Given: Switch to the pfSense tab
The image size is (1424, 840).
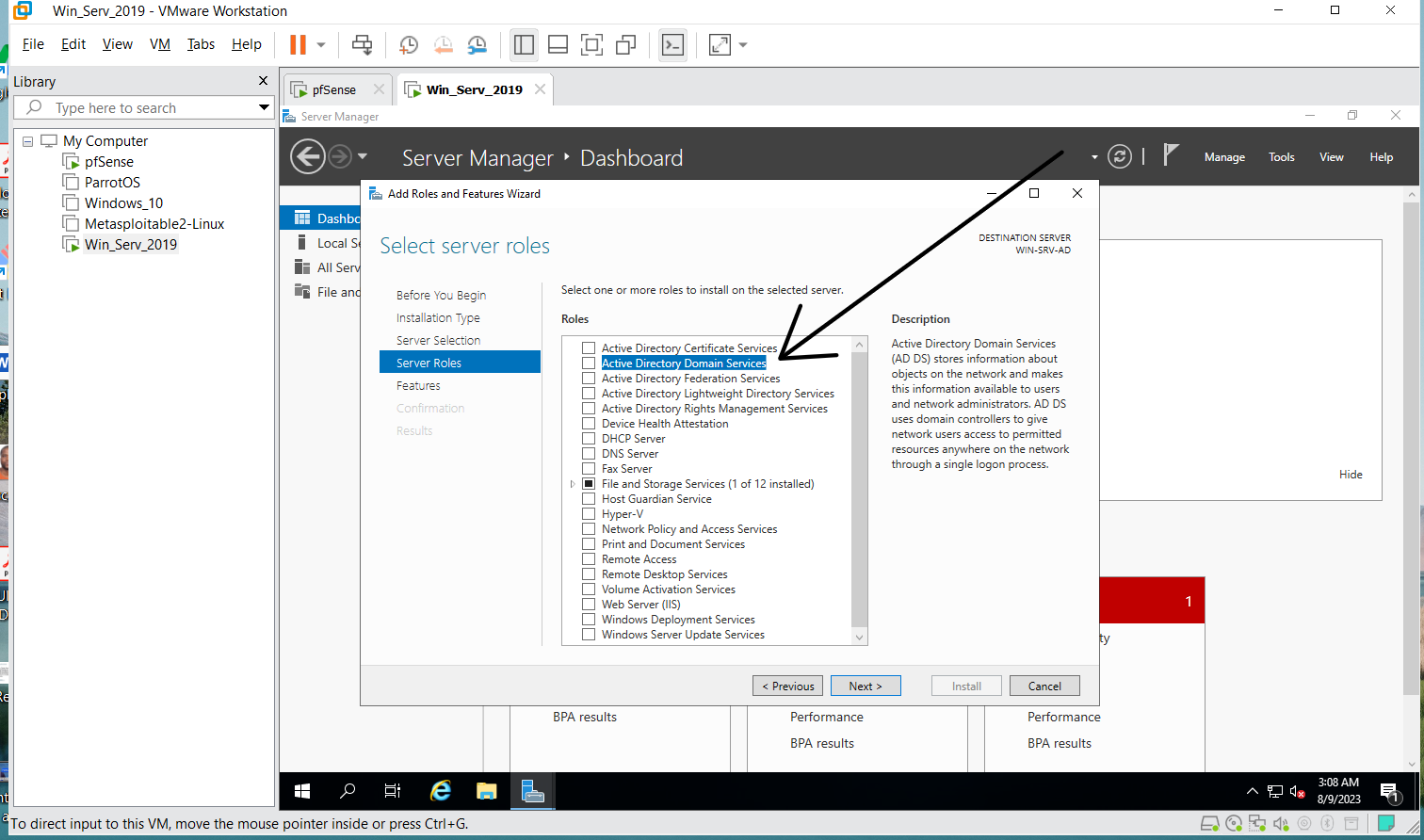Looking at the screenshot, I should 337,89.
